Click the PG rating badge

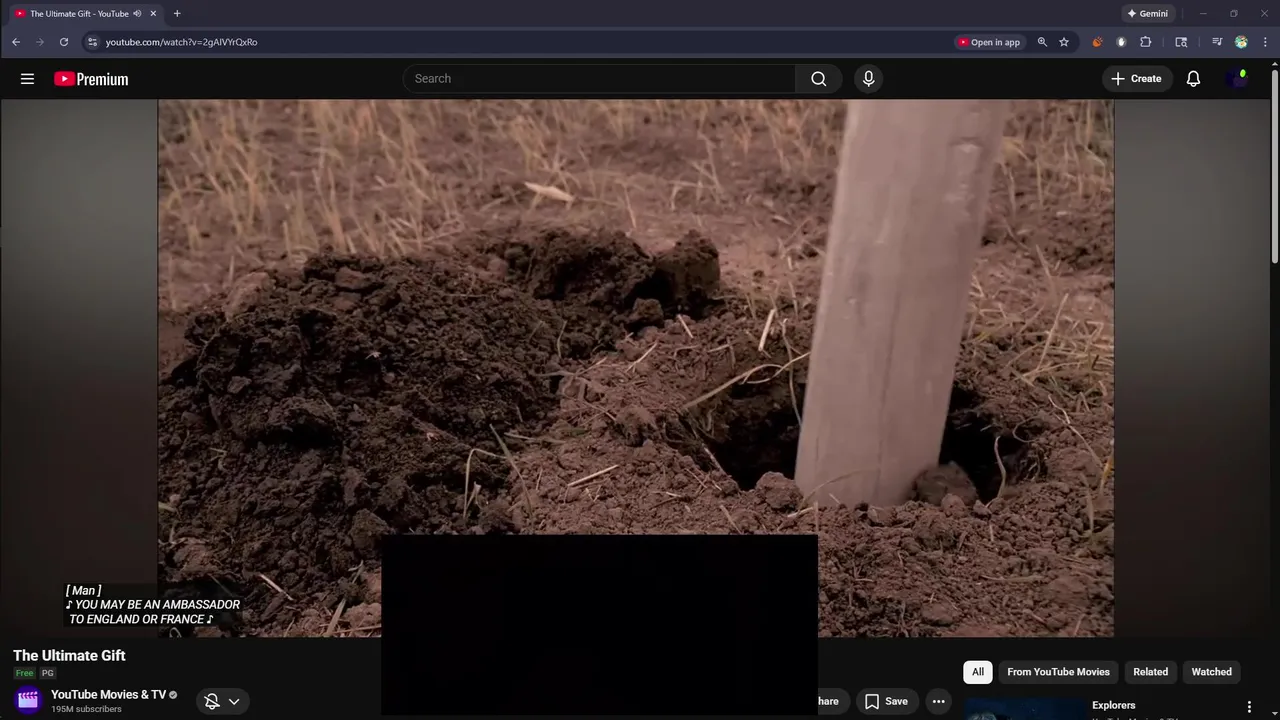pos(47,673)
